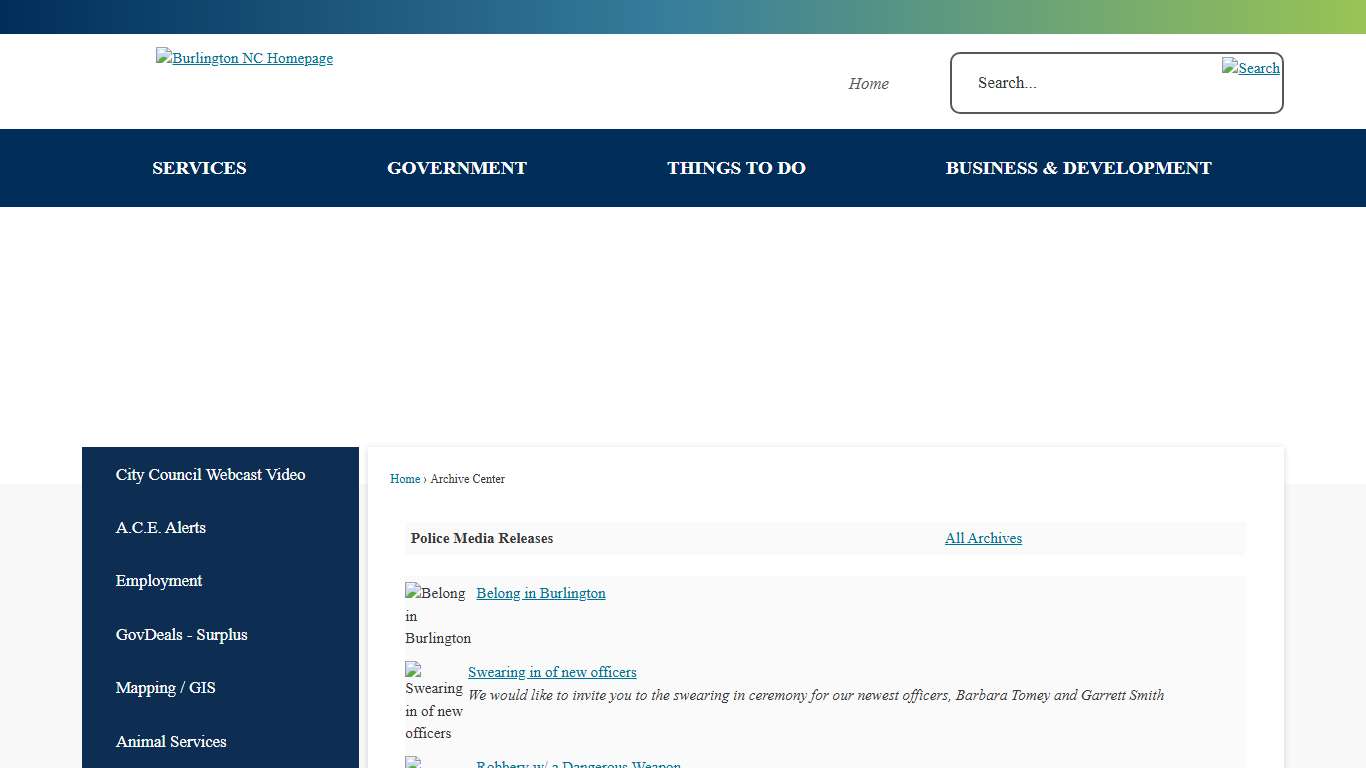Image resolution: width=1366 pixels, height=768 pixels.
Task: Click the search magnifier icon
Action: point(1250,68)
